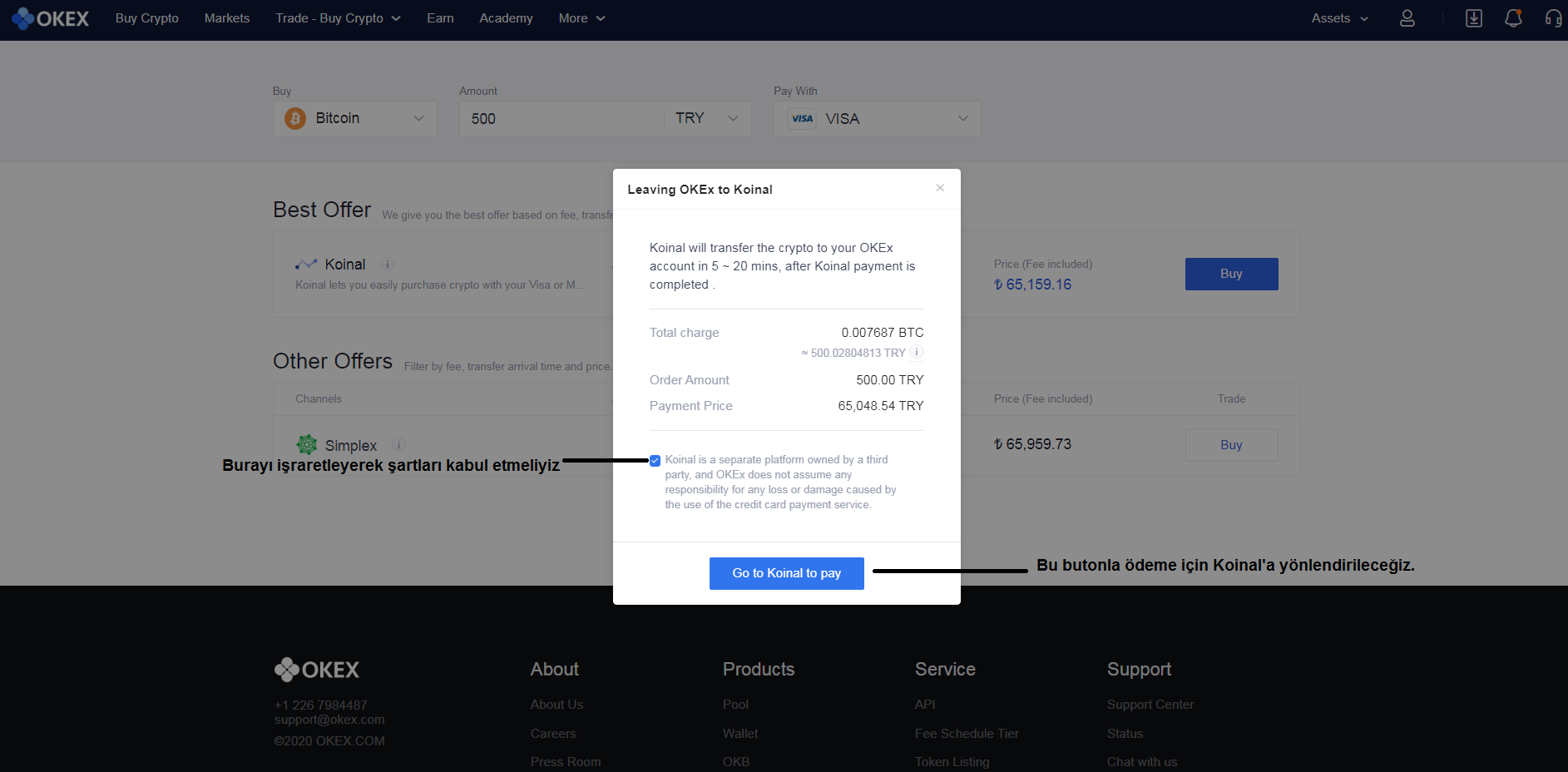
Task: Click the Simplex logo icon
Action: 307,444
